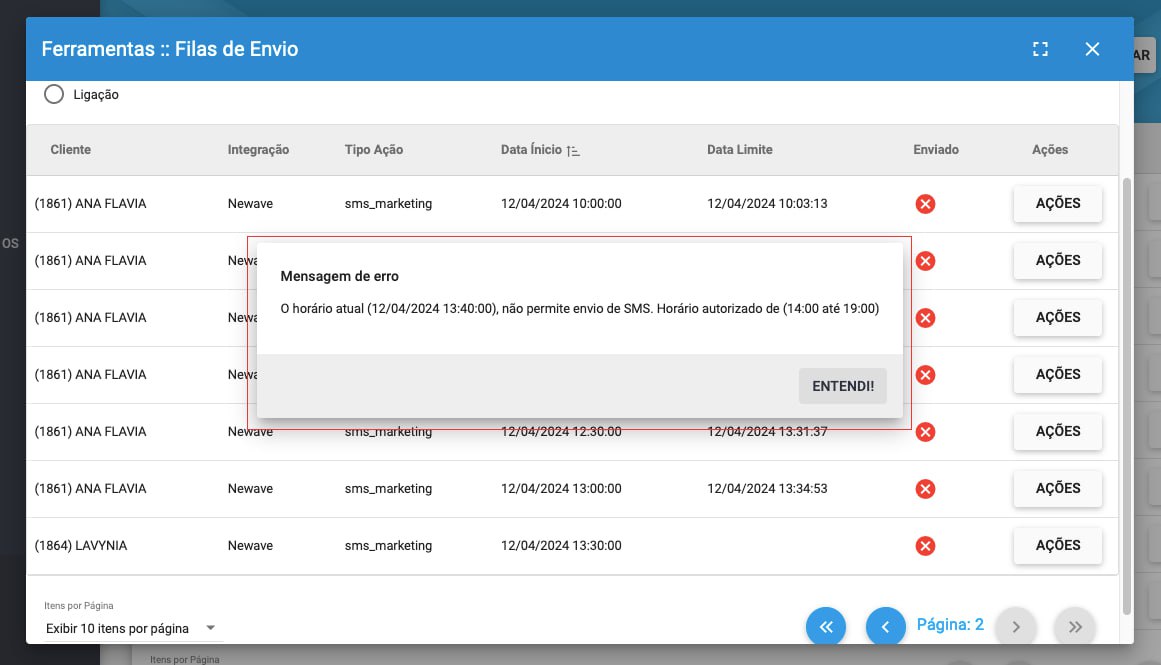Open AÇÕES for the 13:00:00 row
The image size is (1161, 665).
(1057, 489)
